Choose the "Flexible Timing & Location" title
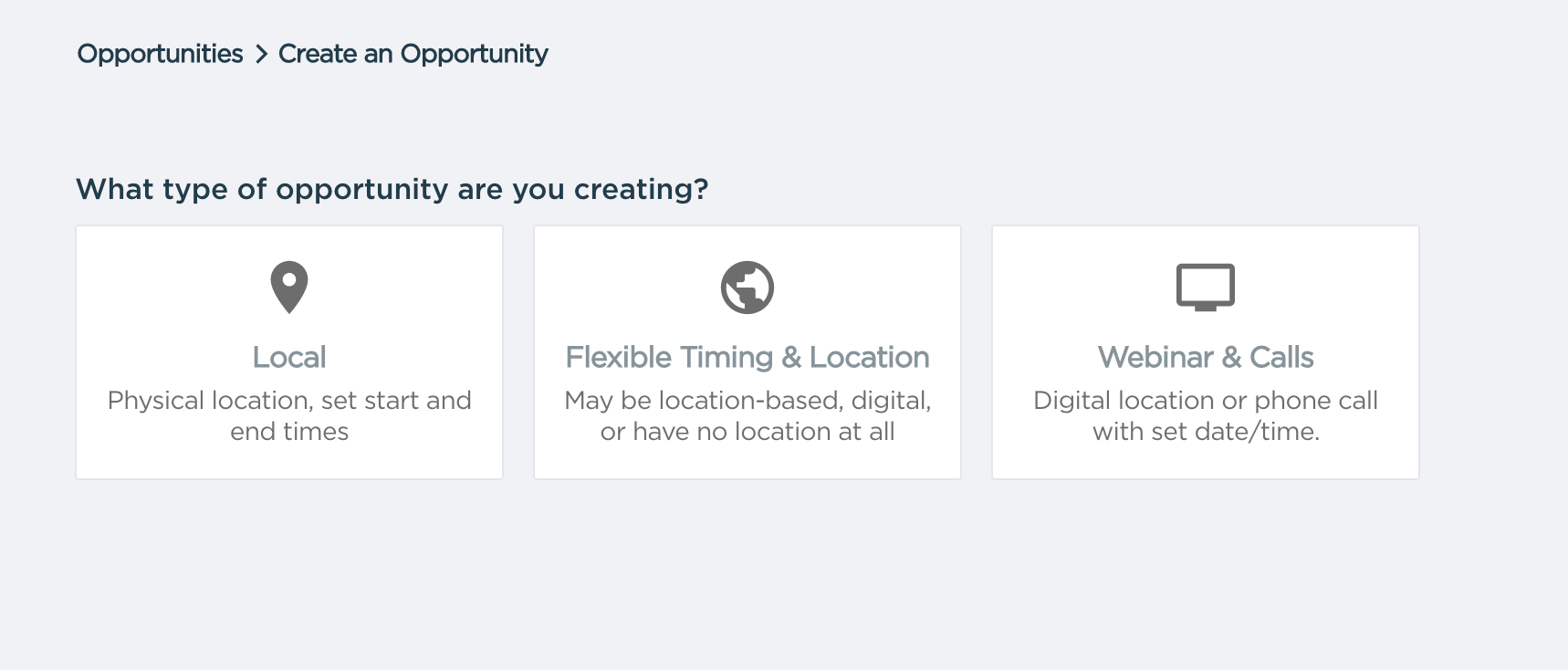 coord(747,357)
